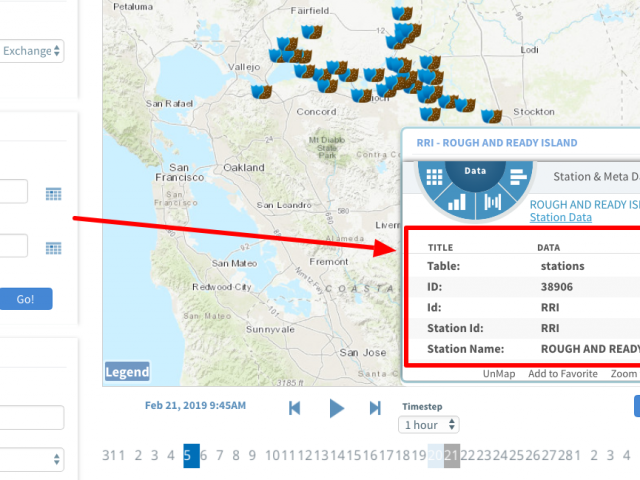Image resolution: width=640 pixels, height=480 pixels.
Task: Select the candlestick plot icon in radial menu
Action: tap(493, 202)
